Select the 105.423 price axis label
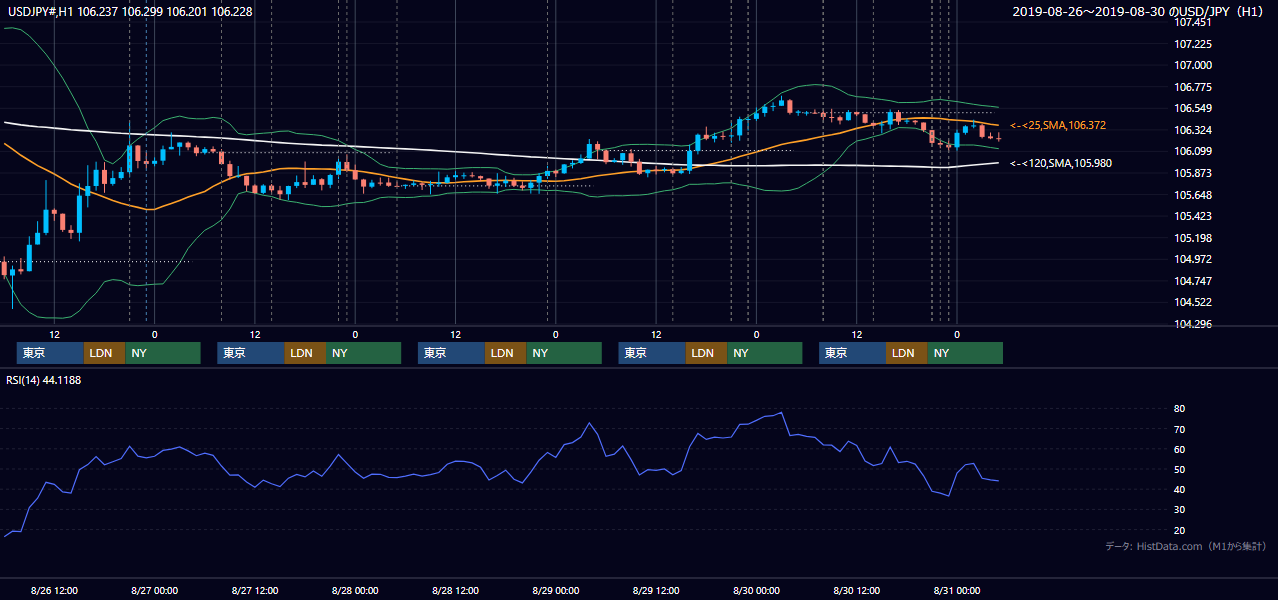This screenshot has height=600, width=1278. 1193,216
